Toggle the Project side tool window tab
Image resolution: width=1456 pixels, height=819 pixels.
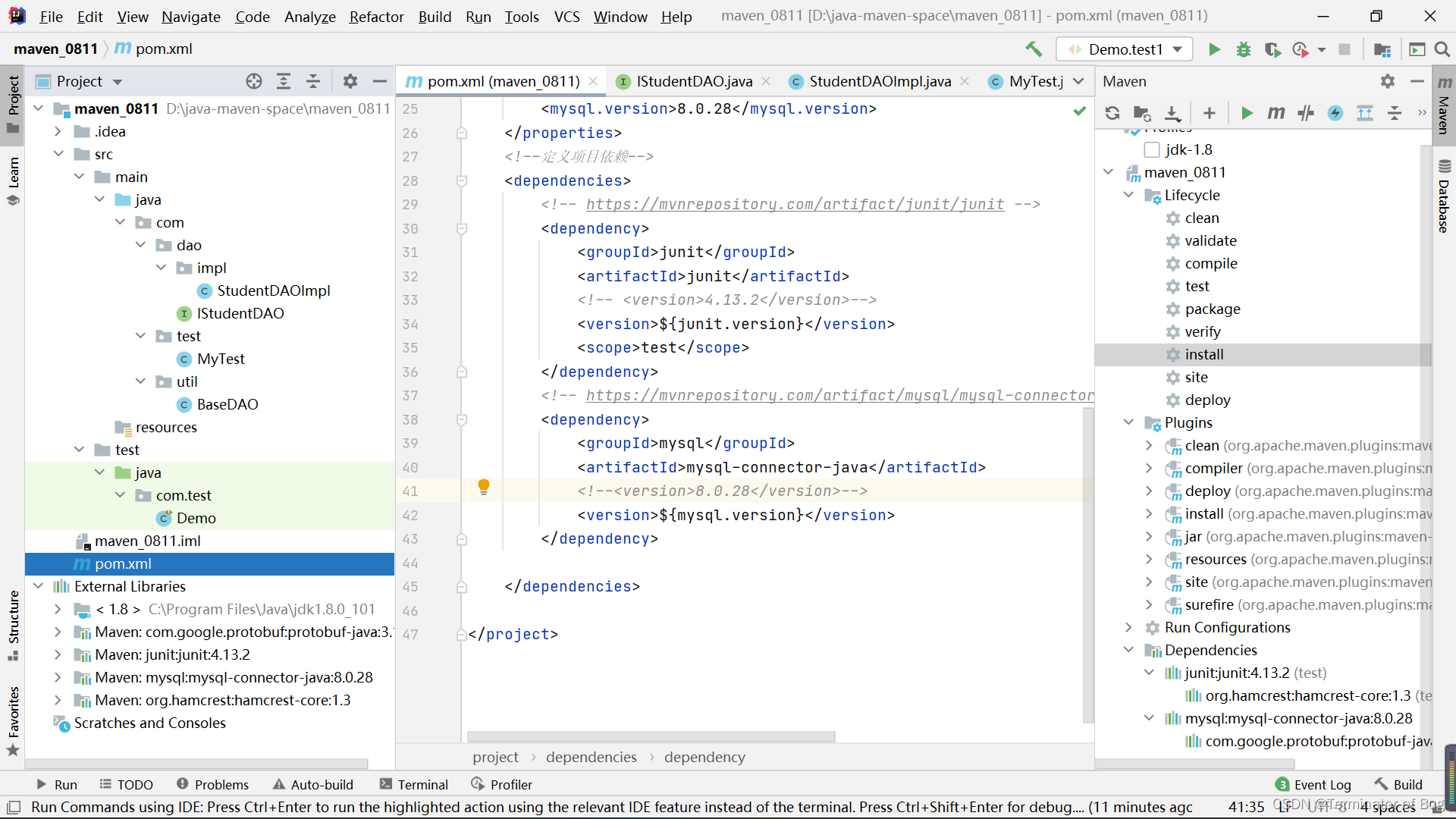point(13,104)
